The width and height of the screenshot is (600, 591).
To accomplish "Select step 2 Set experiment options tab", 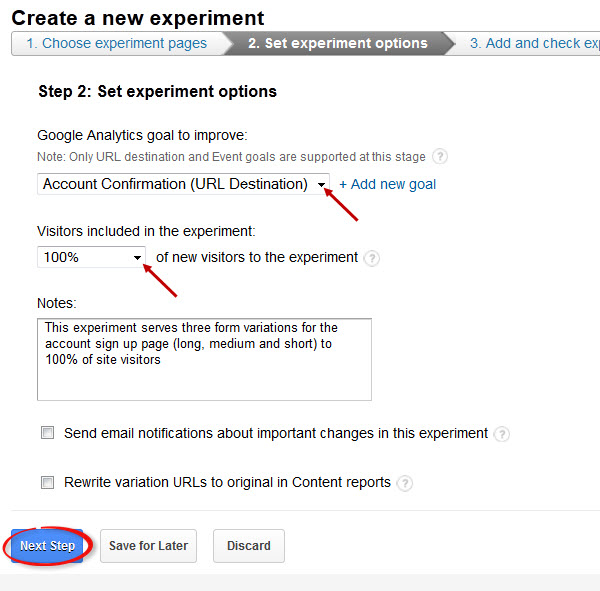I will (338, 43).
